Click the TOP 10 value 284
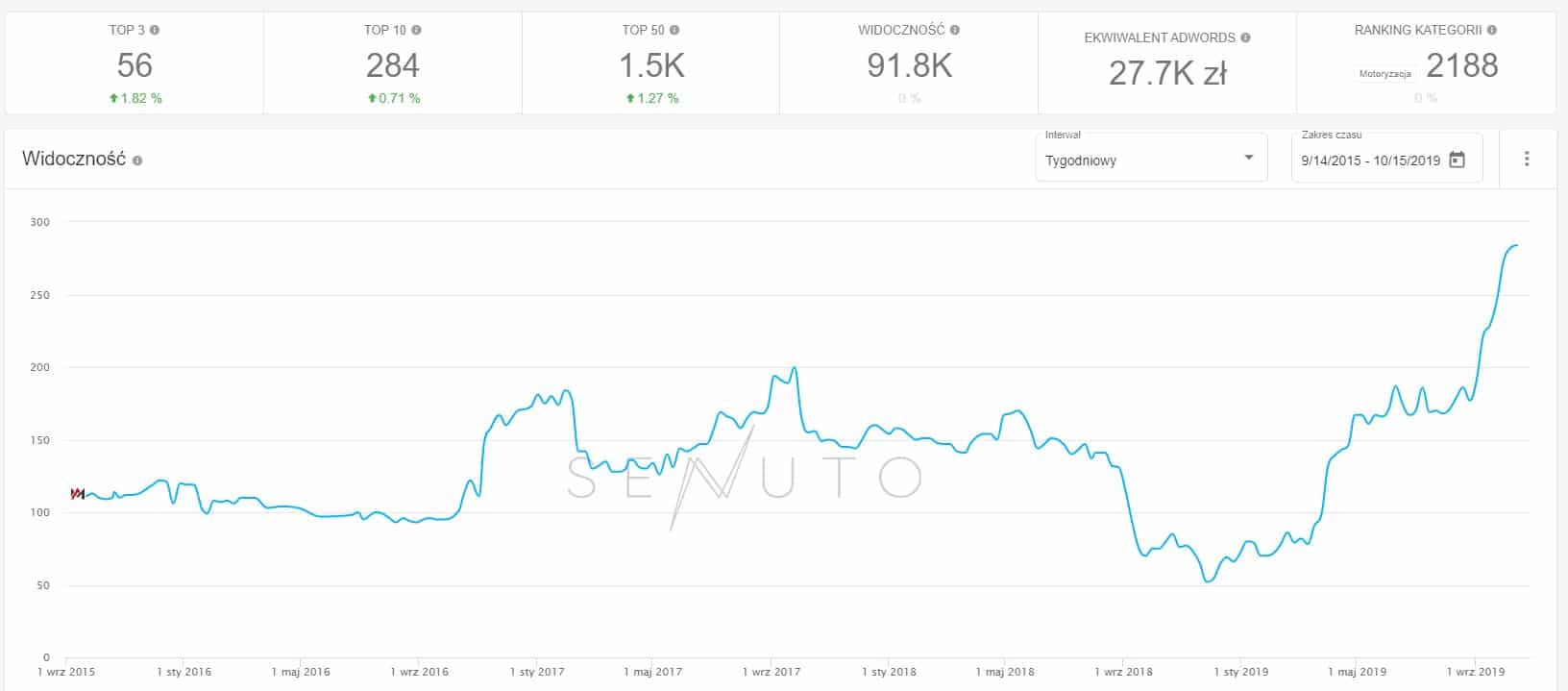1568x691 pixels. pos(392,65)
